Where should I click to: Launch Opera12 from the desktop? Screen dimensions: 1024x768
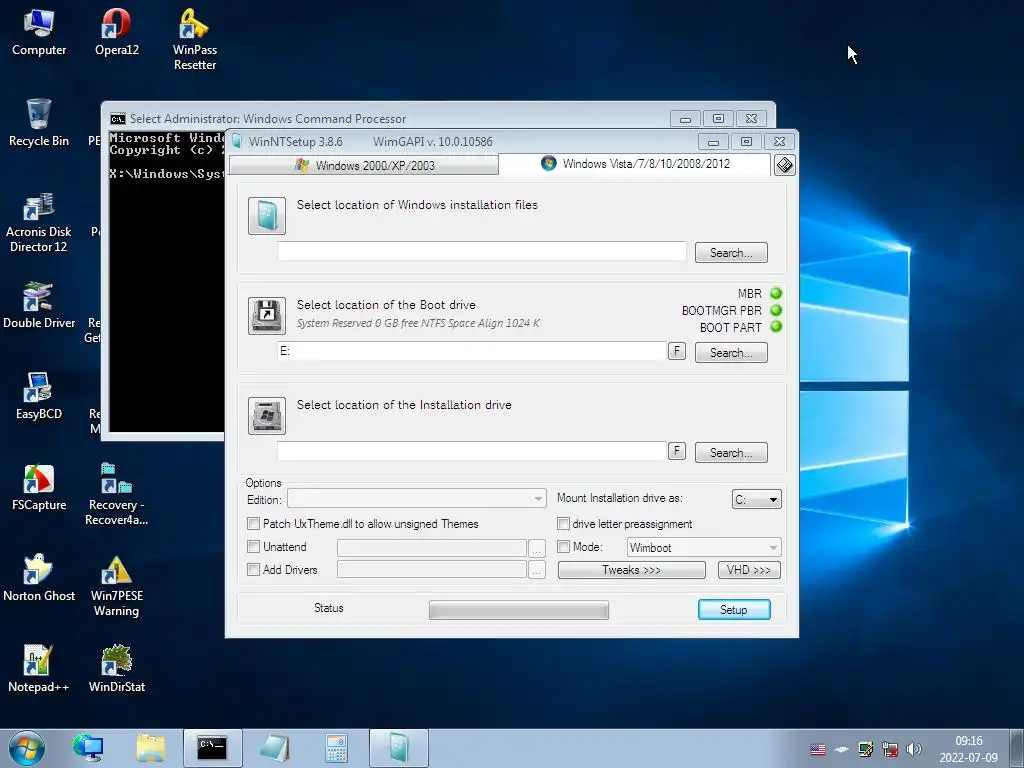coord(116,32)
